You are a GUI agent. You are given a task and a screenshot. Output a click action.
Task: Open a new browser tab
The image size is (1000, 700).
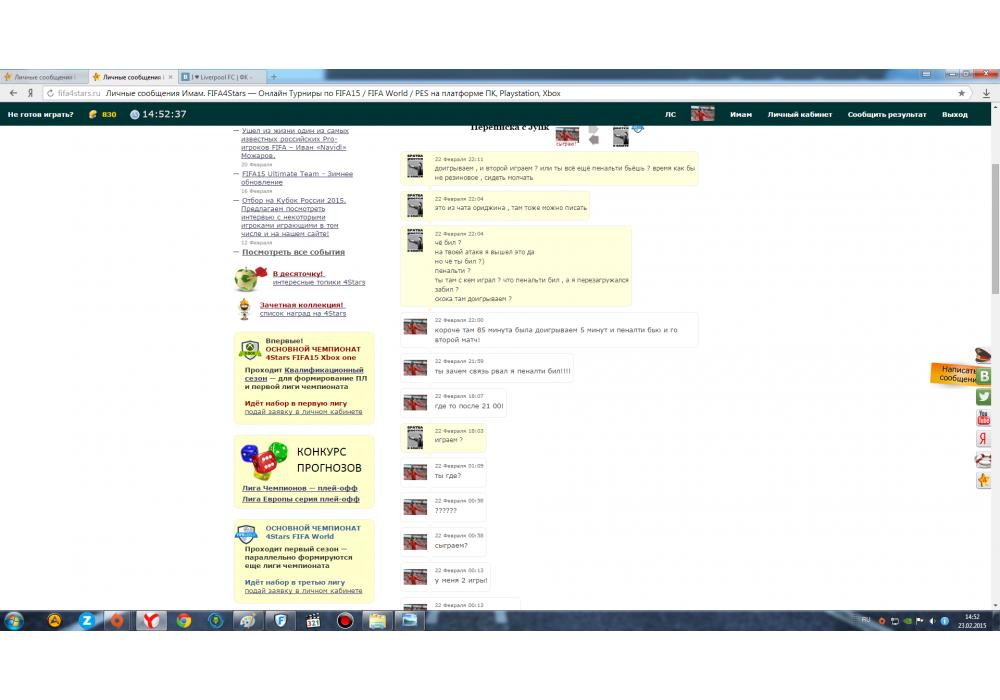(274, 77)
